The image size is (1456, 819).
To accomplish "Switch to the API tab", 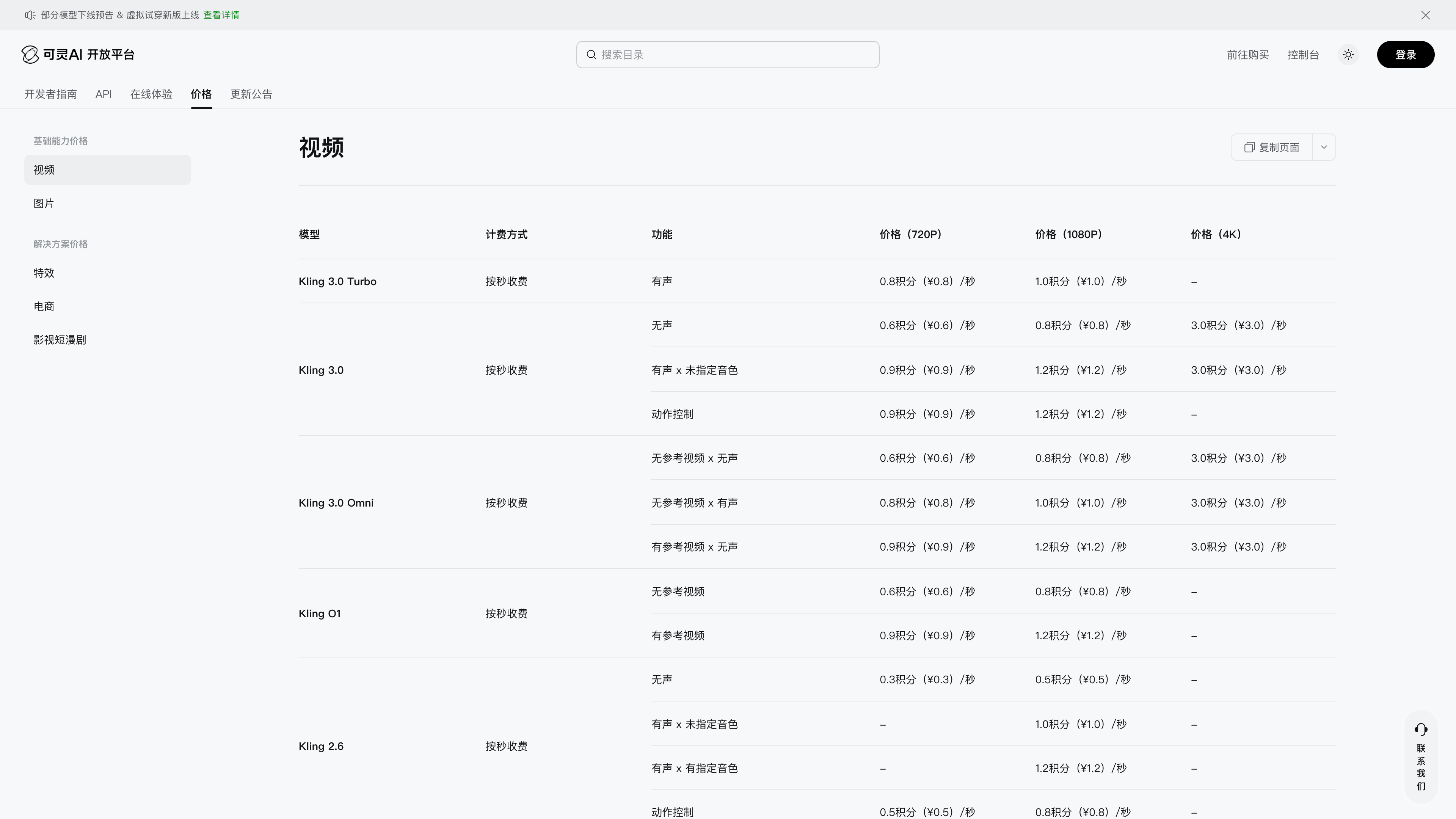I will (x=104, y=94).
